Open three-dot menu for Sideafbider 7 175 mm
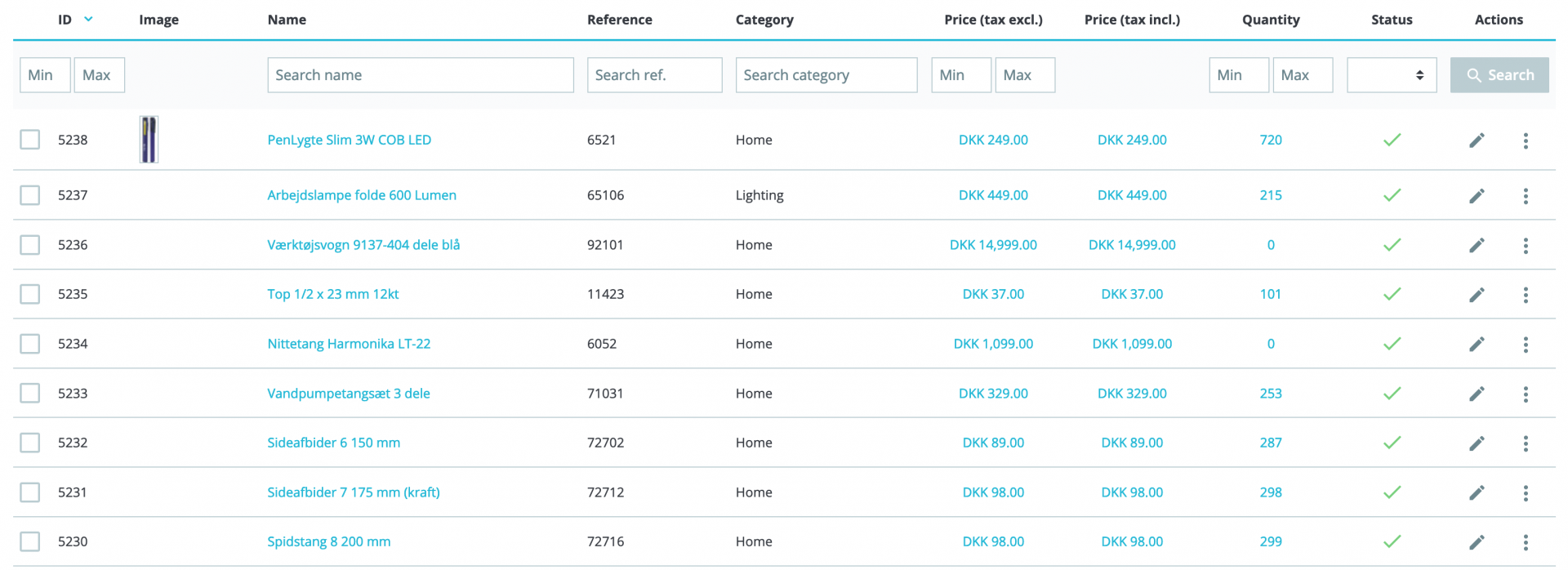1568x570 pixels. [1526, 492]
